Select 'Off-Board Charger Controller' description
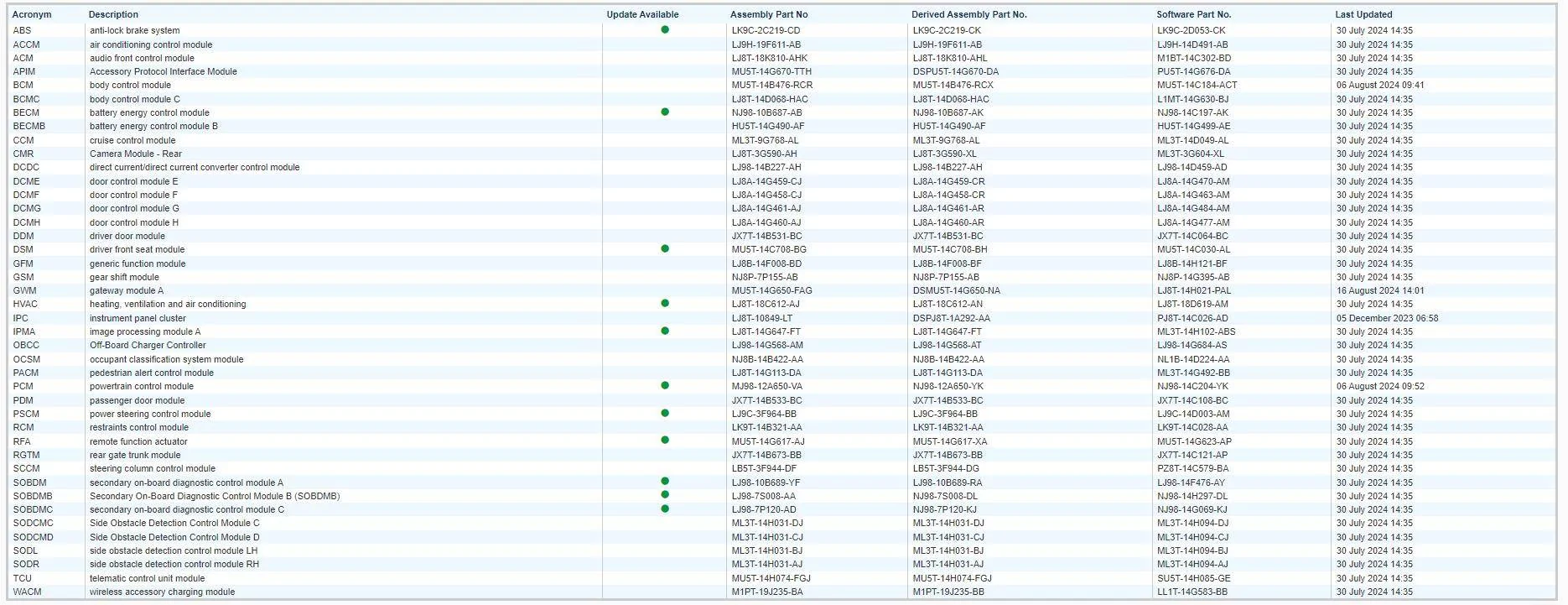The width and height of the screenshot is (1568, 605). (x=148, y=345)
